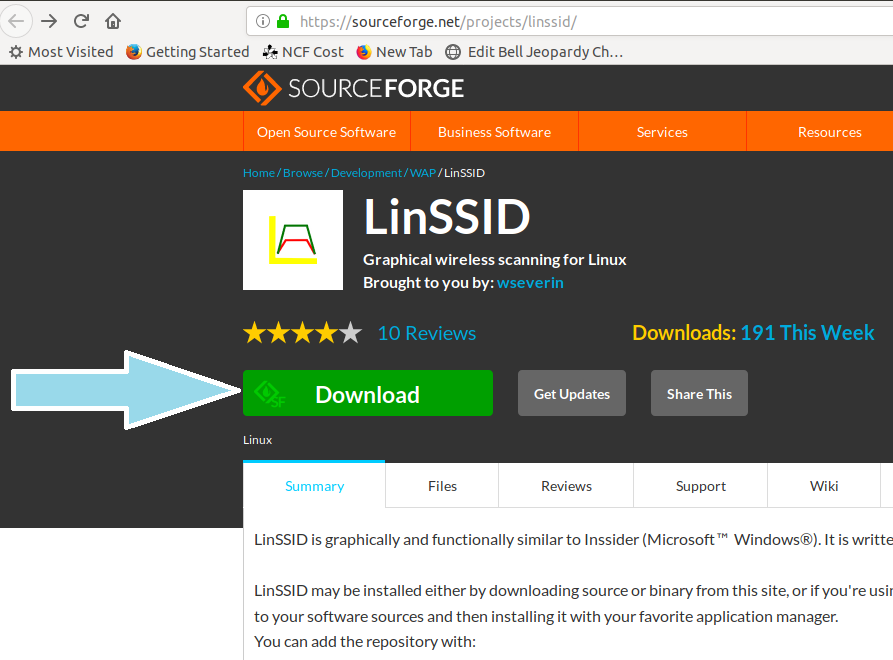Switch to the Summary tab
Screen dimensions: 893x660
coord(314,486)
